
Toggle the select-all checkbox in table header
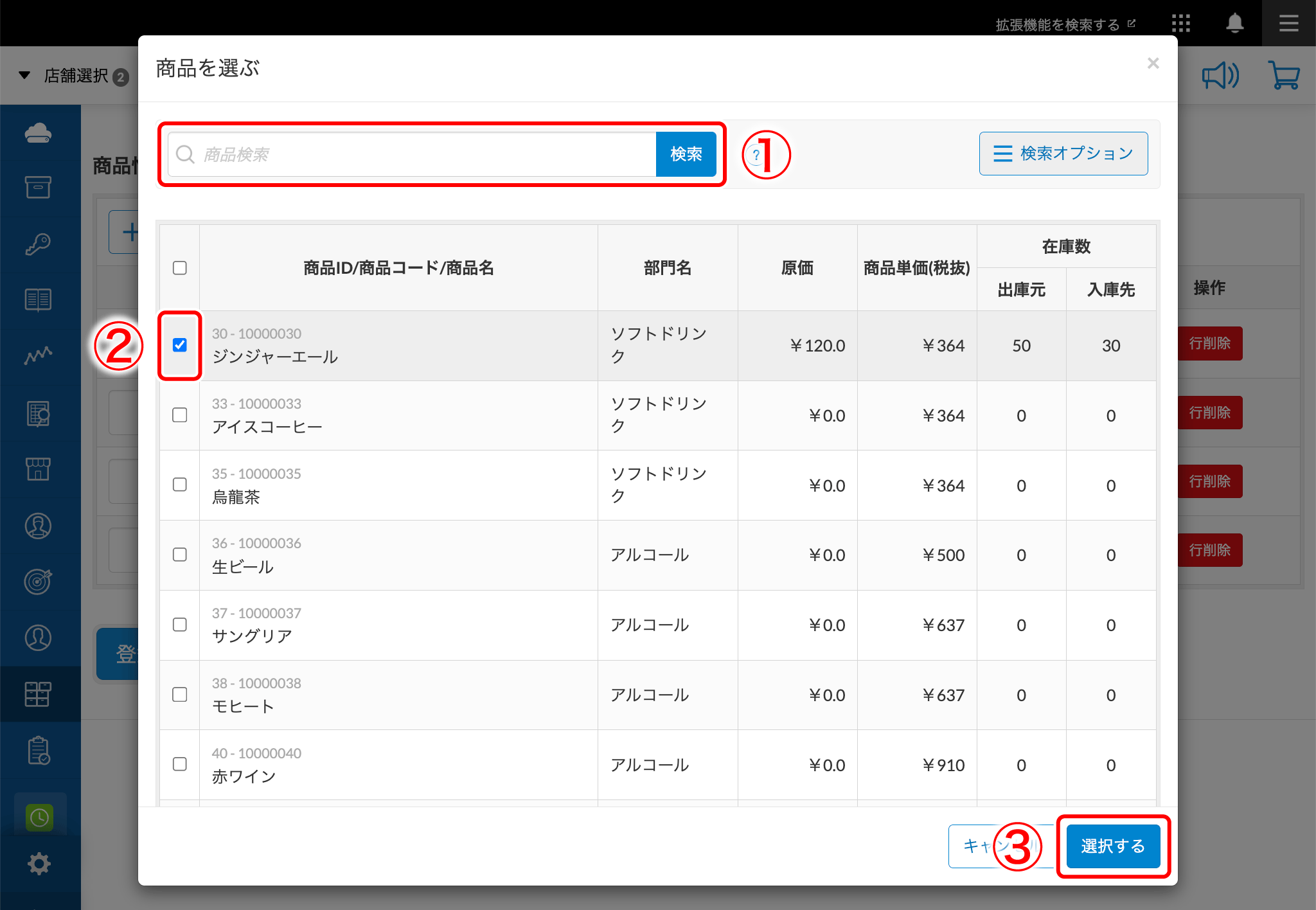point(180,267)
